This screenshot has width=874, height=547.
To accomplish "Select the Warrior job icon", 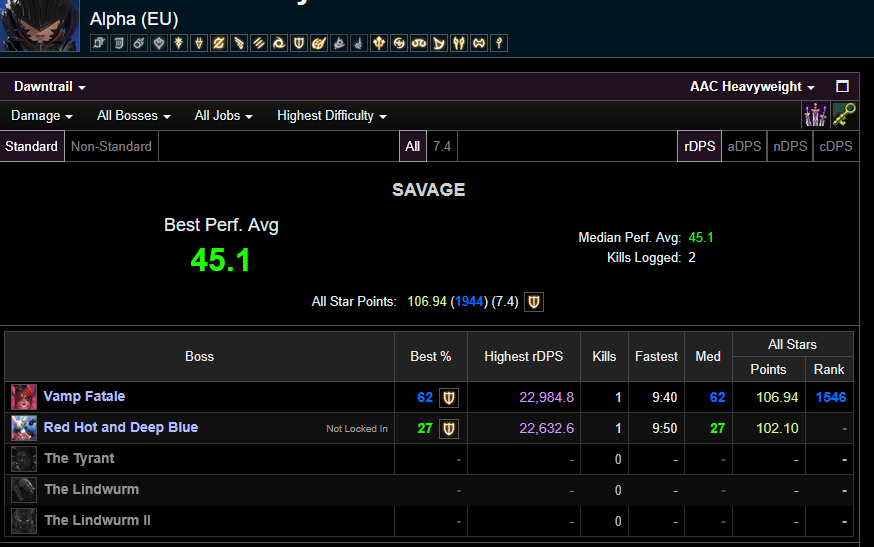I will click(479, 43).
